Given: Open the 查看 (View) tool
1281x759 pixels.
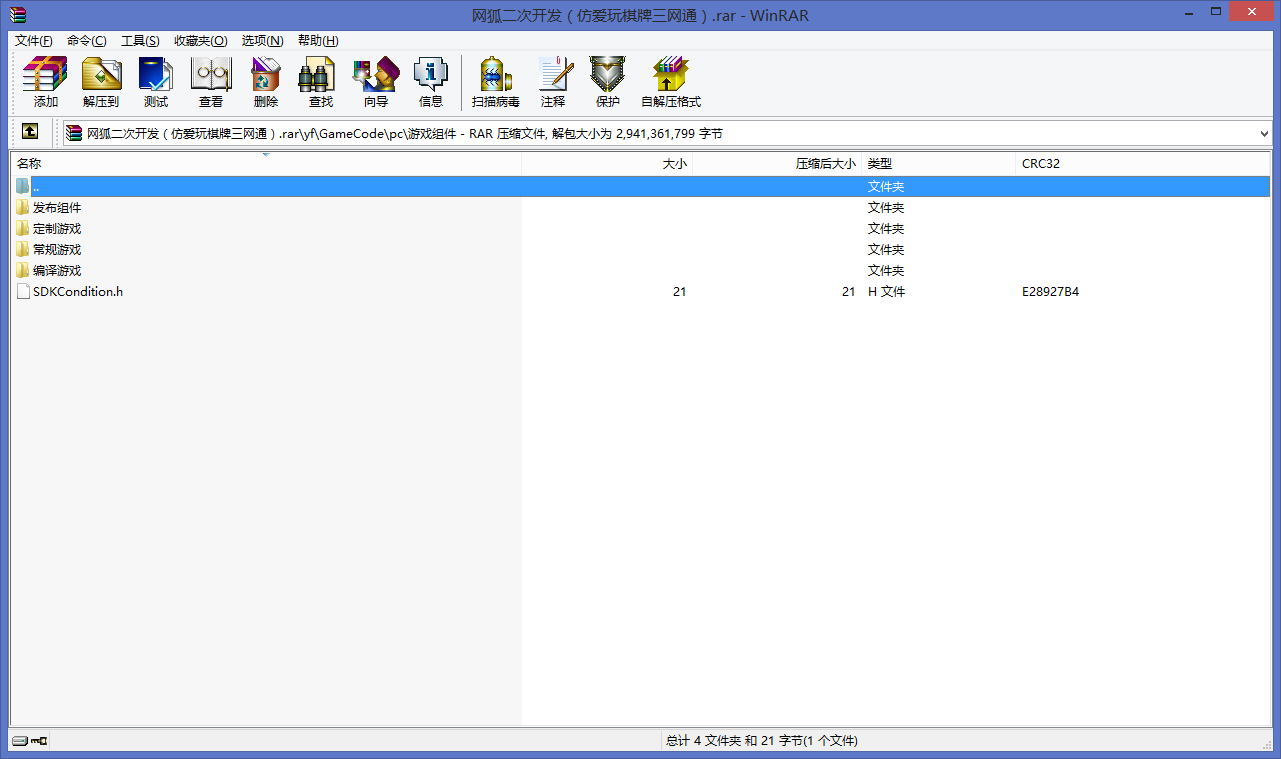Looking at the screenshot, I should pos(211,82).
